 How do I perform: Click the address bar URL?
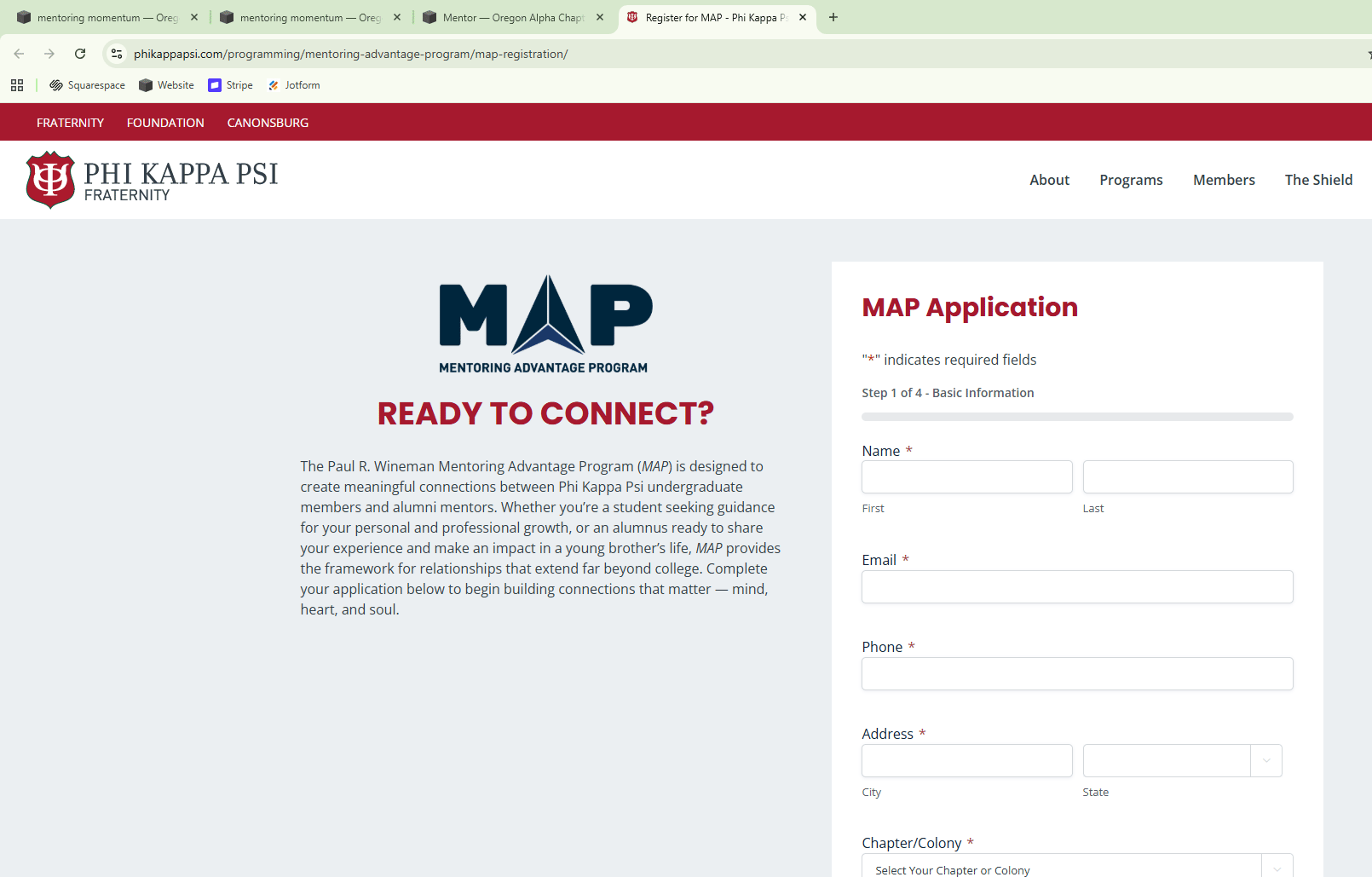tap(351, 54)
